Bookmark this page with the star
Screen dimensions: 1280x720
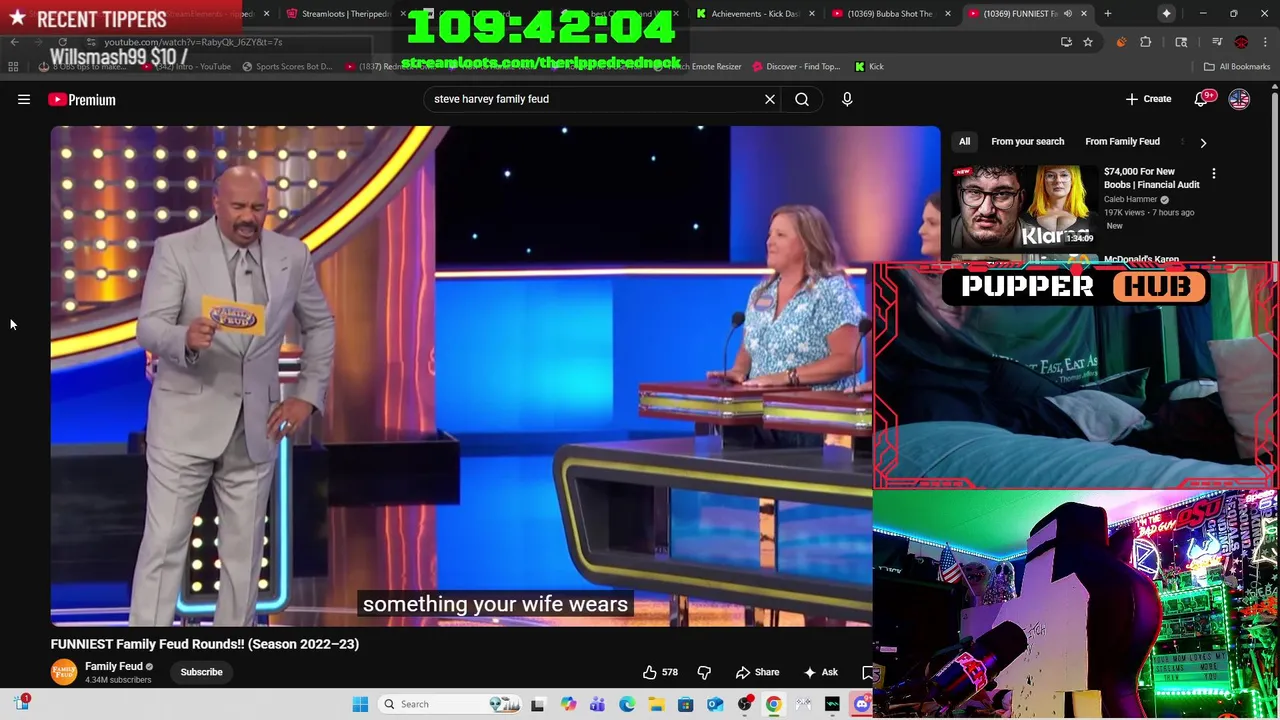(x=1088, y=42)
